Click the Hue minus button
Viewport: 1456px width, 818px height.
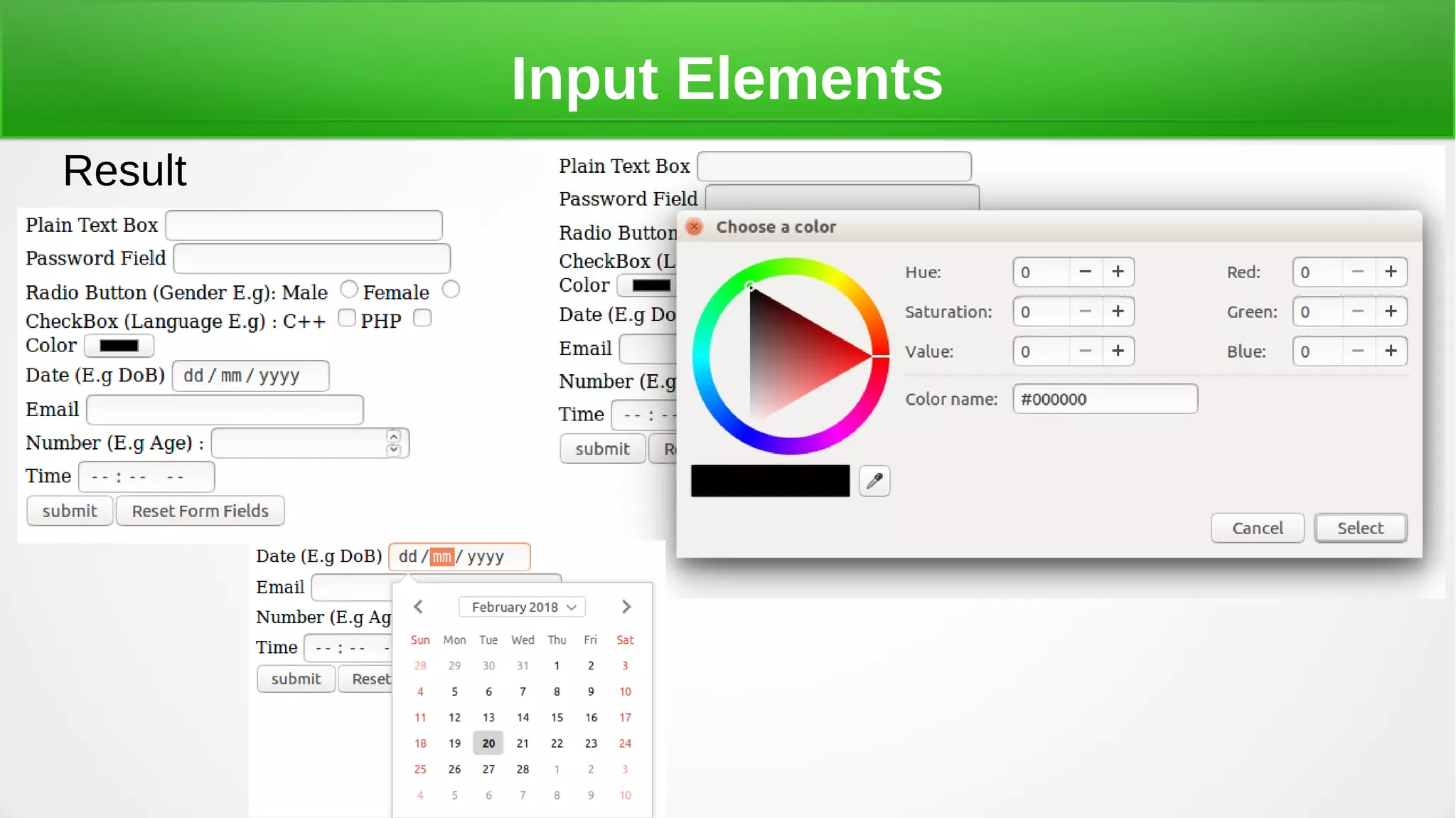click(x=1085, y=272)
